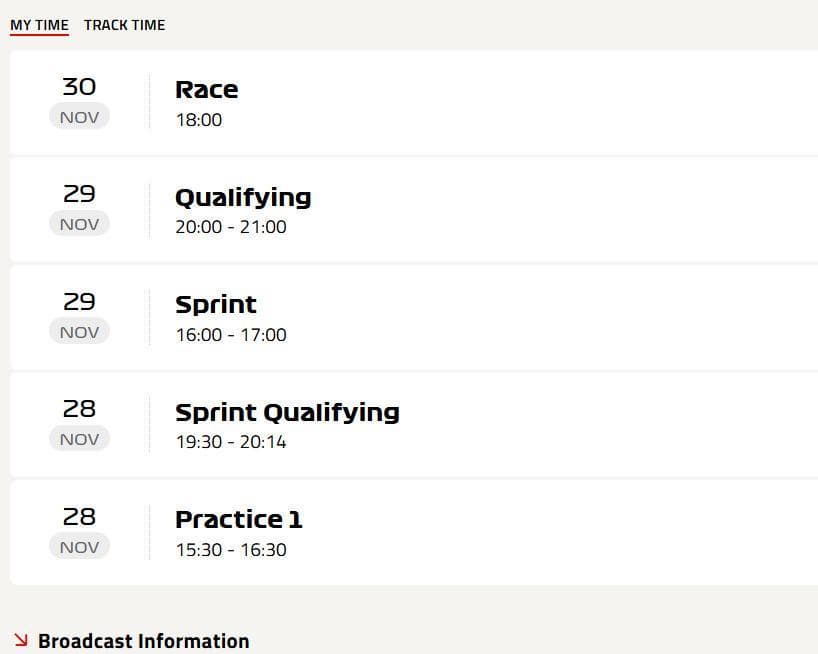Switch to the MY TIME tab

tap(39, 25)
